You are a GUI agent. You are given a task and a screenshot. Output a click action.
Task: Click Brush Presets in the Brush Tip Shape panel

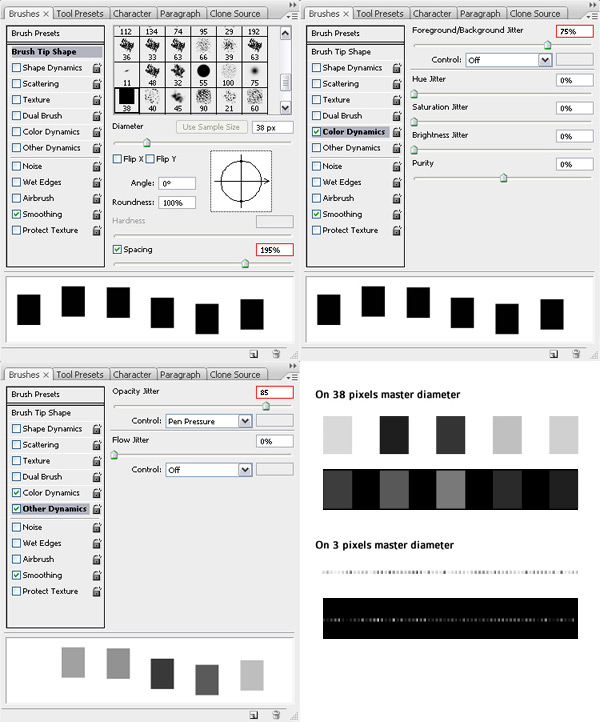pos(55,34)
